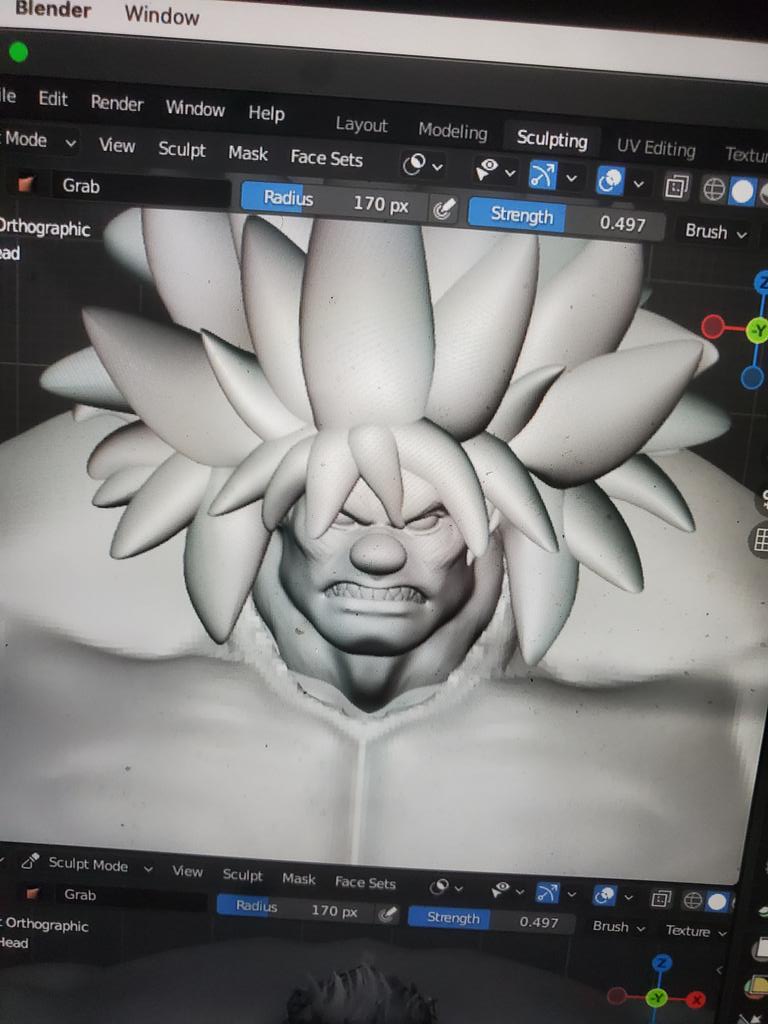
Task: Open the Mode dropdown in upper viewport
Action: pyautogui.click(x=39, y=140)
